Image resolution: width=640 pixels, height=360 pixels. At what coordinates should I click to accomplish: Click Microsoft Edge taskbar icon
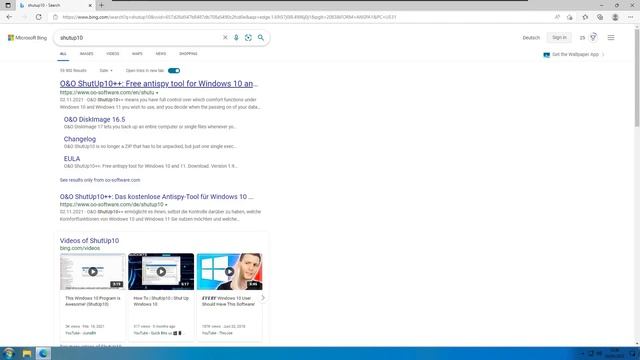pos(43,353)
